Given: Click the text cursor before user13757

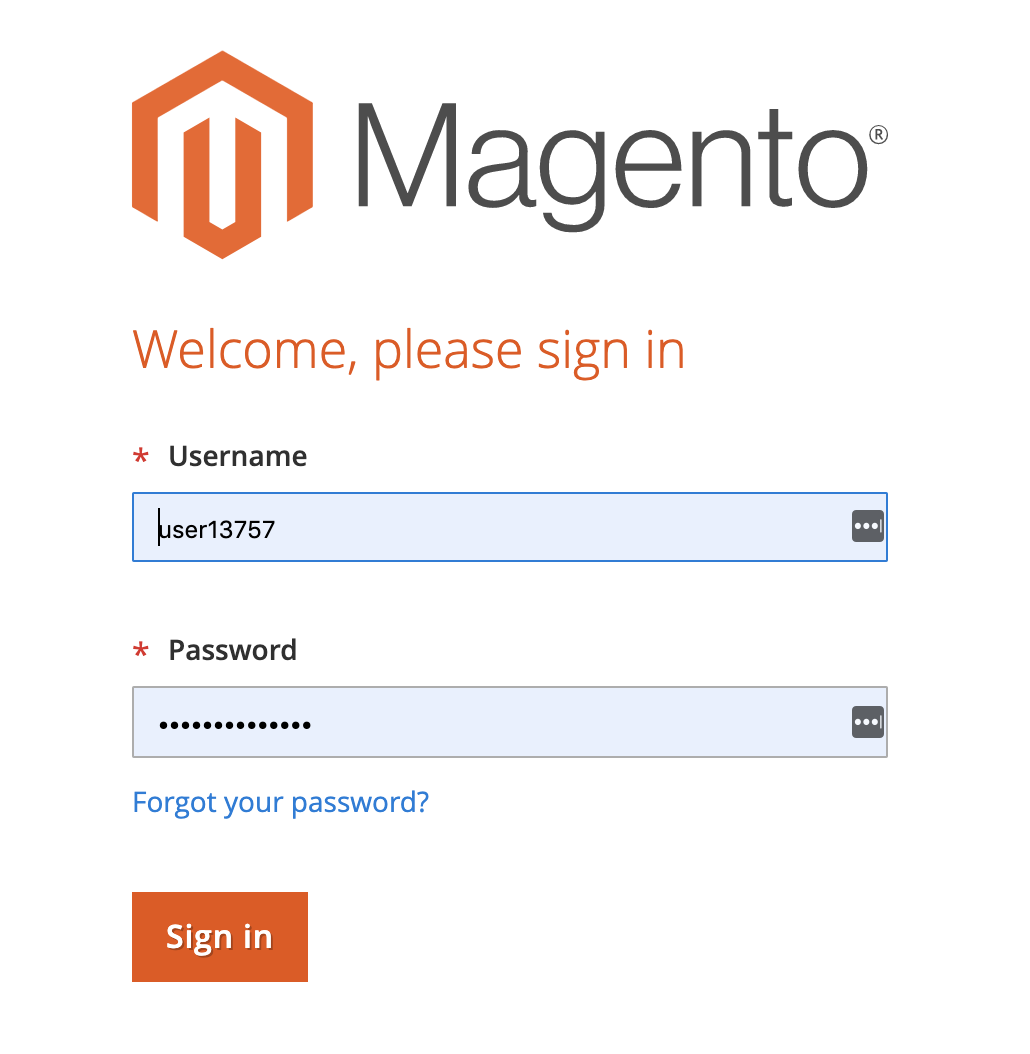Looking at the screenshot, I should (159, 527).
